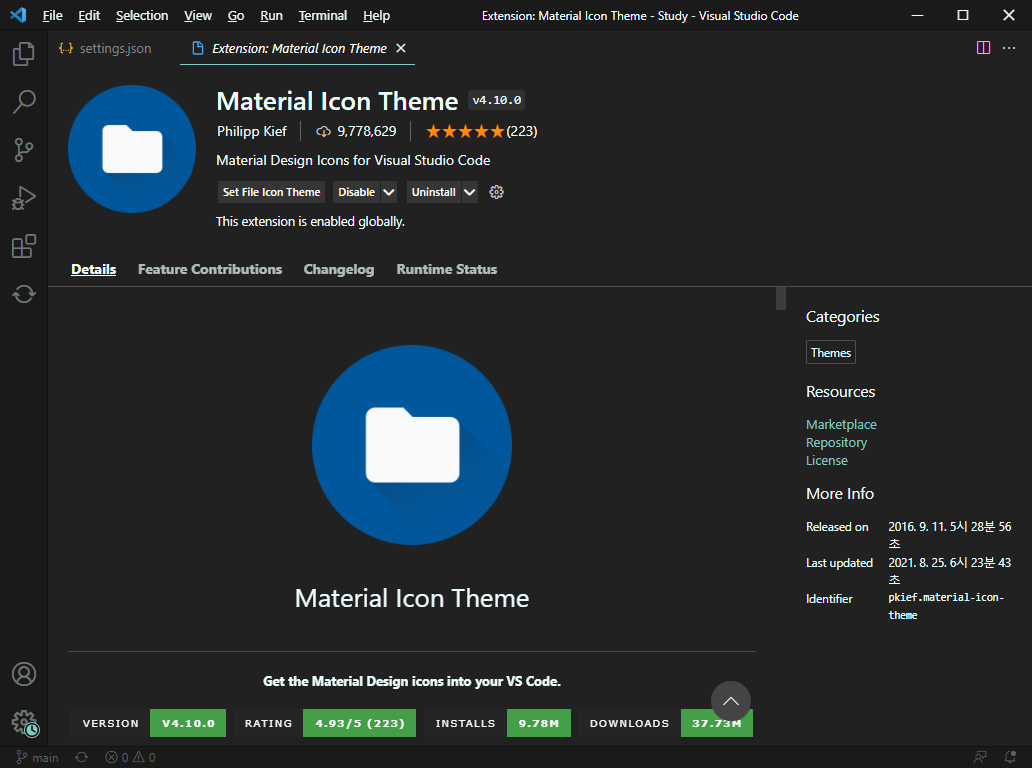This screenshot has width=1032, height=768.
Task: Click 'This extension is enabled globally.' text
Action: [x=310, y=222]
